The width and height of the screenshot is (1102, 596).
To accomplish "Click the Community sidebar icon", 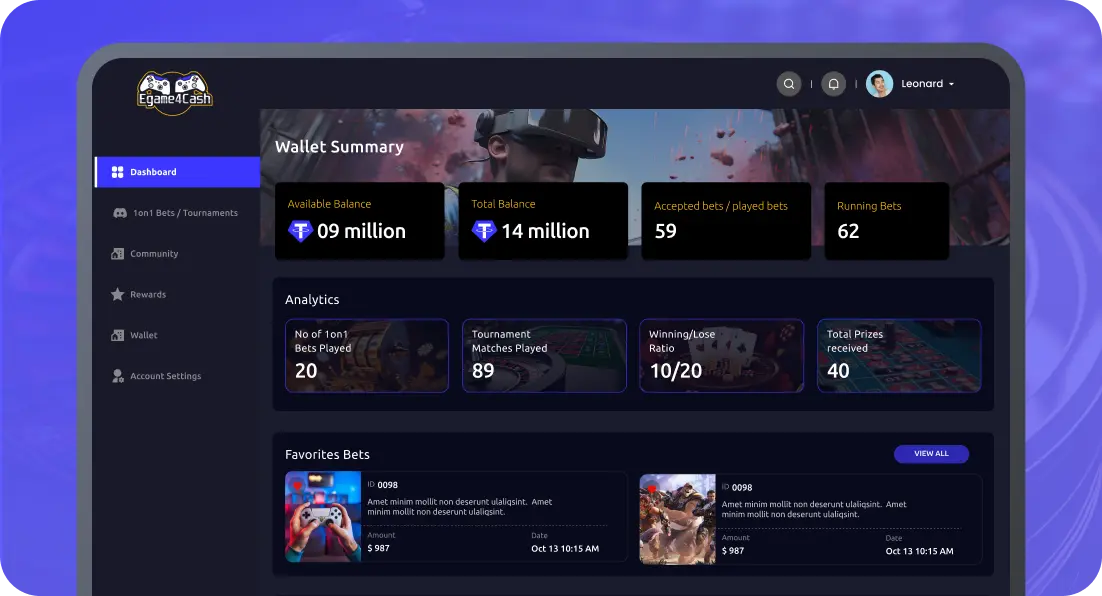I will click(117, 254).
